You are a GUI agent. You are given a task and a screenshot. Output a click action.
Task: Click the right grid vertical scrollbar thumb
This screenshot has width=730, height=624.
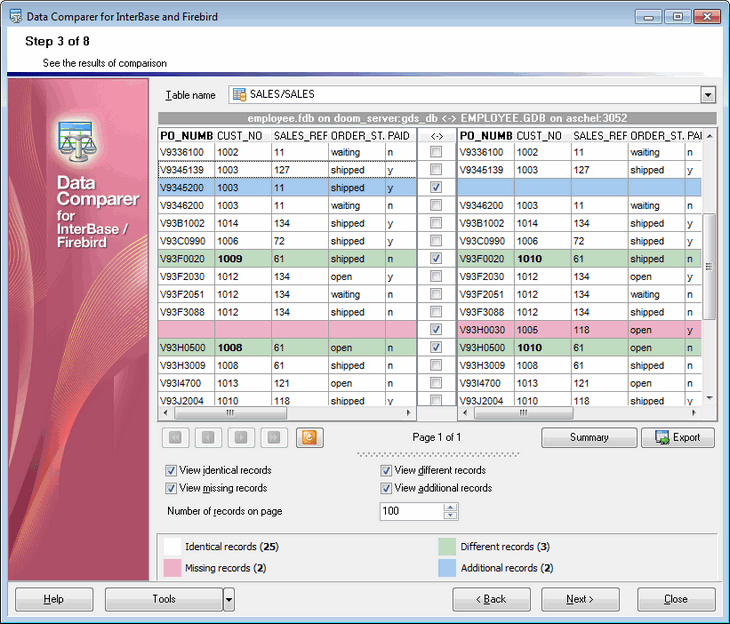click(709, 266)
